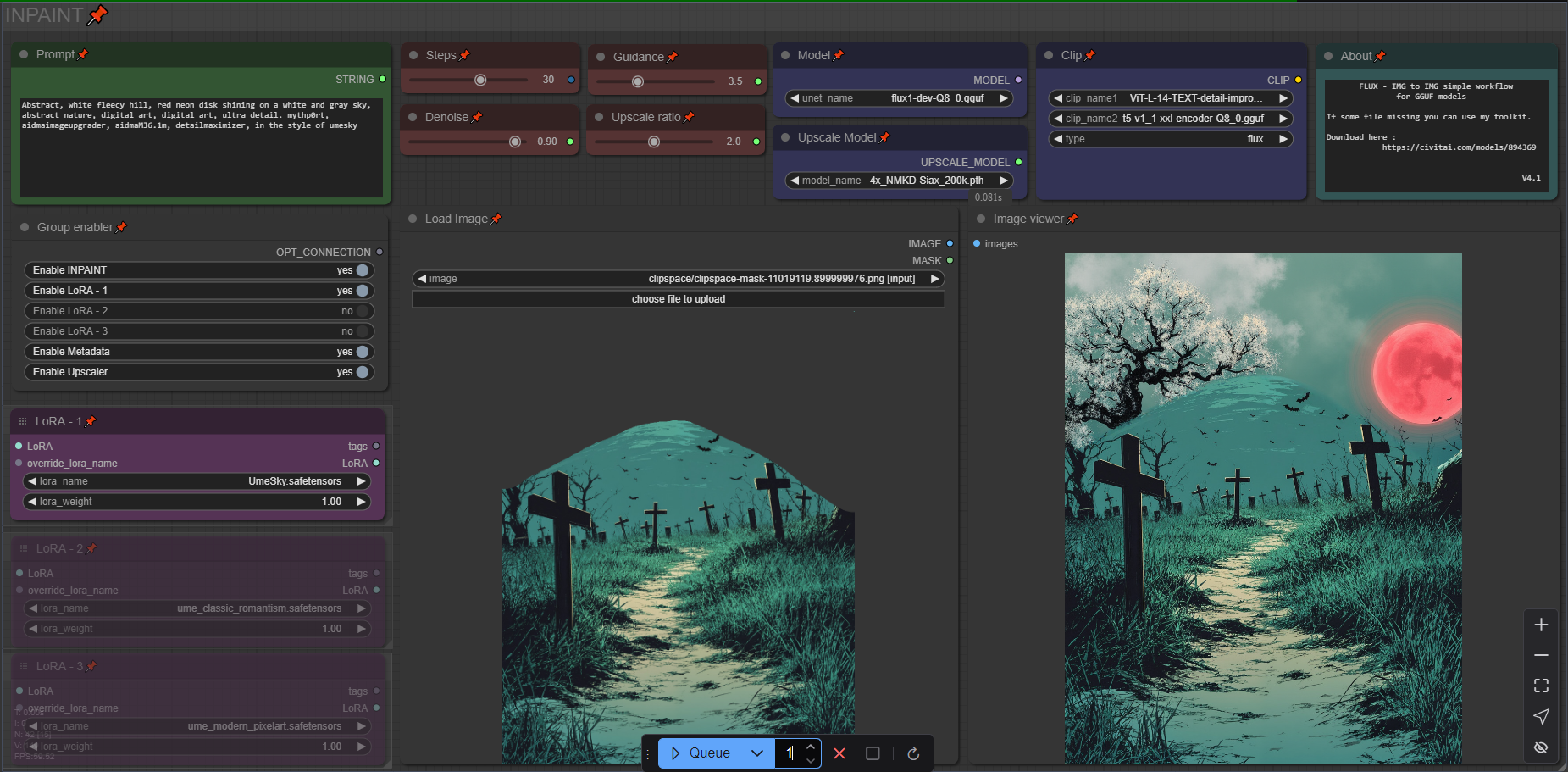This screenshot has width=1568, height=772.
Task: Collapse the Prompt node using its title dot
Action: pos(24,54)
